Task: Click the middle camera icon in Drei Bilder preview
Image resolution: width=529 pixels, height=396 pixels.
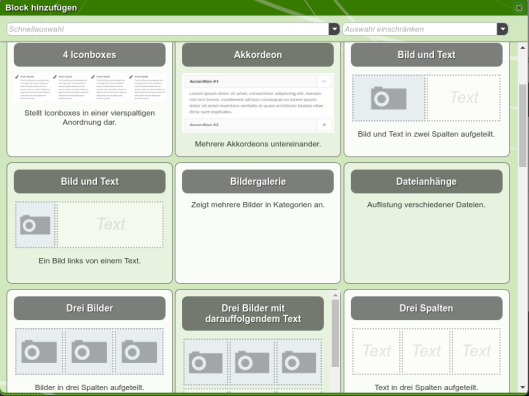Action: pos(89,351)
